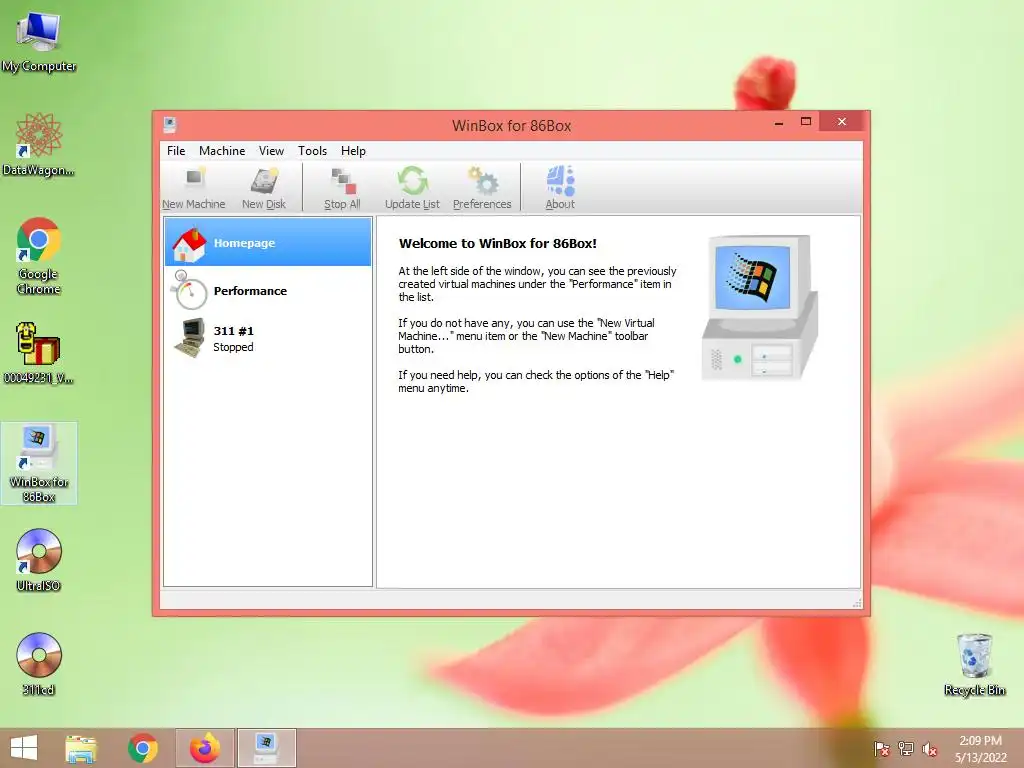Image resolution: width=1024 pixels, height=768 pixels.
Task: Select the Google Chrome desktop shortcut
Action: click(39, 255)
